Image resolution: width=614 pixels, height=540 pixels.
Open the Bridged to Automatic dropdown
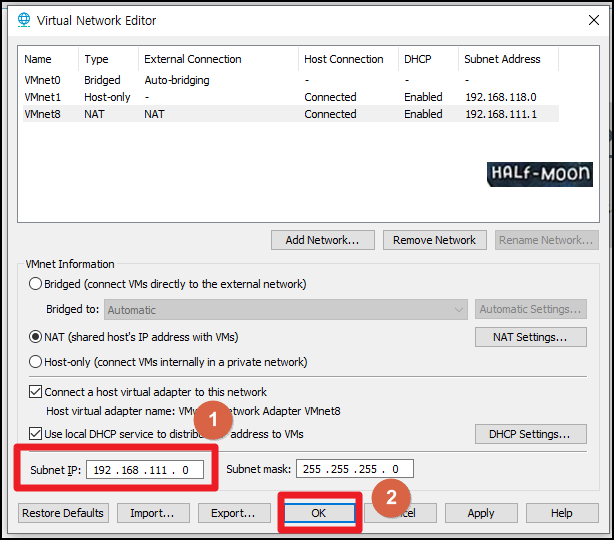click(x=286, y=310)
